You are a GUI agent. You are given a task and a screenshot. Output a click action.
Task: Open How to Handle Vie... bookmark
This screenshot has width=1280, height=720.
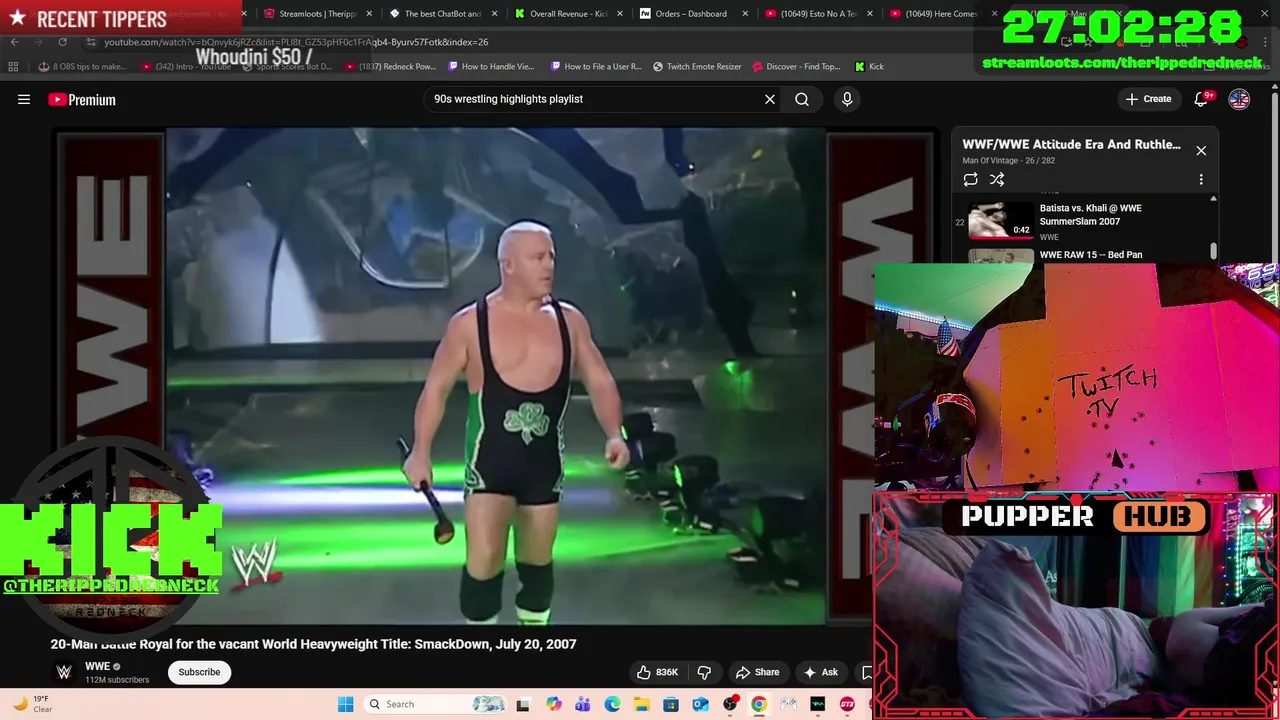pyautogui.click(x=492, y=66)
